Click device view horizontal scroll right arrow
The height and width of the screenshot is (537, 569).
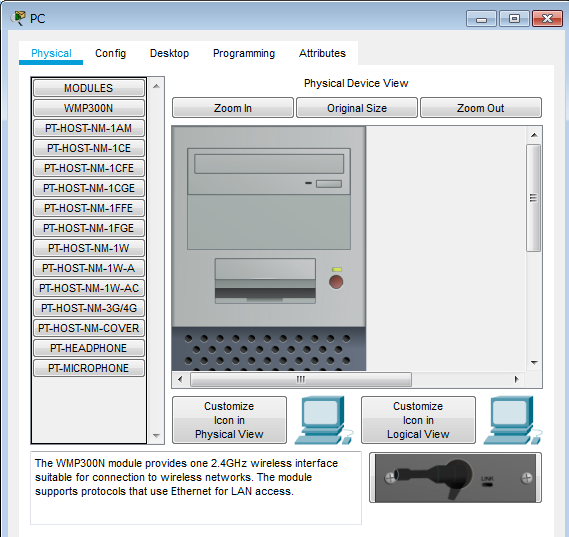tap(516, 379)
